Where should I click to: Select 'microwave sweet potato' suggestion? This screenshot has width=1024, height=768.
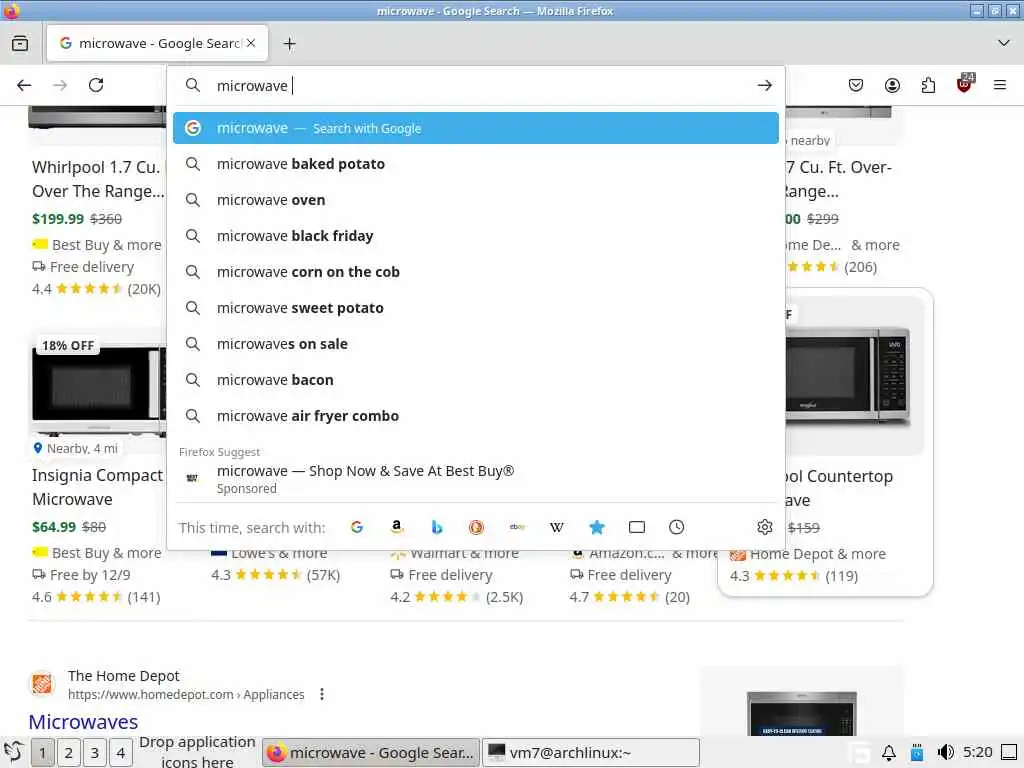pyautogui.click(x=475, y=308)
